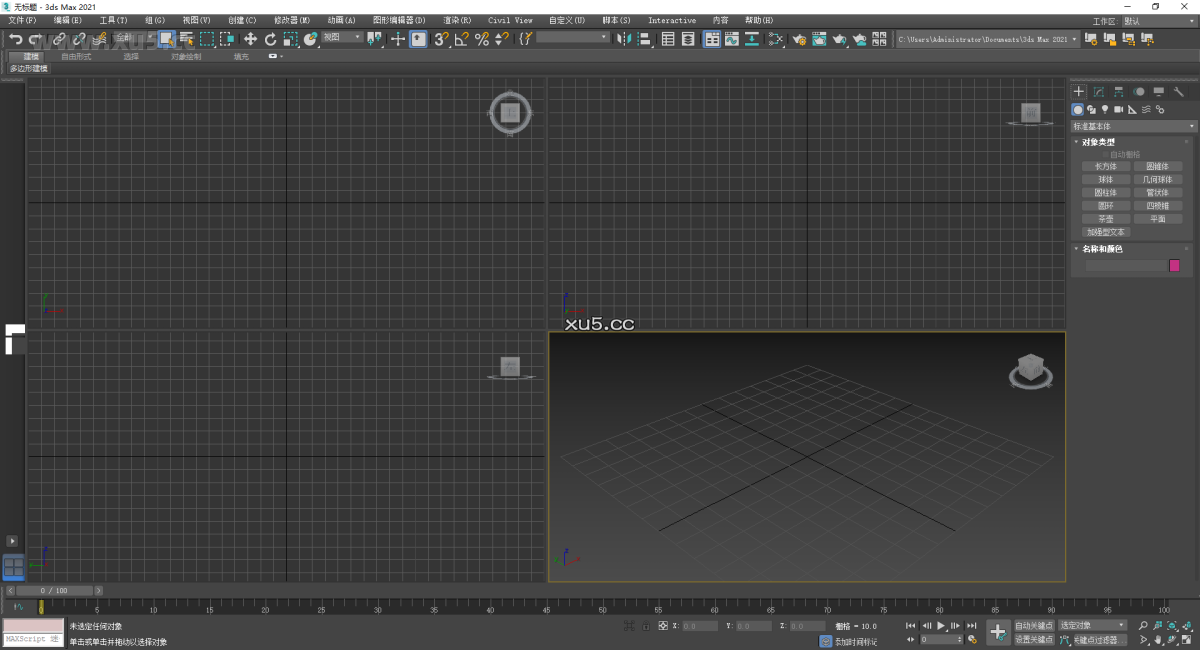Select the Rotate tool on main toolbar
The width and height of the screenshot is (1200, 650).
click(269, 39)
